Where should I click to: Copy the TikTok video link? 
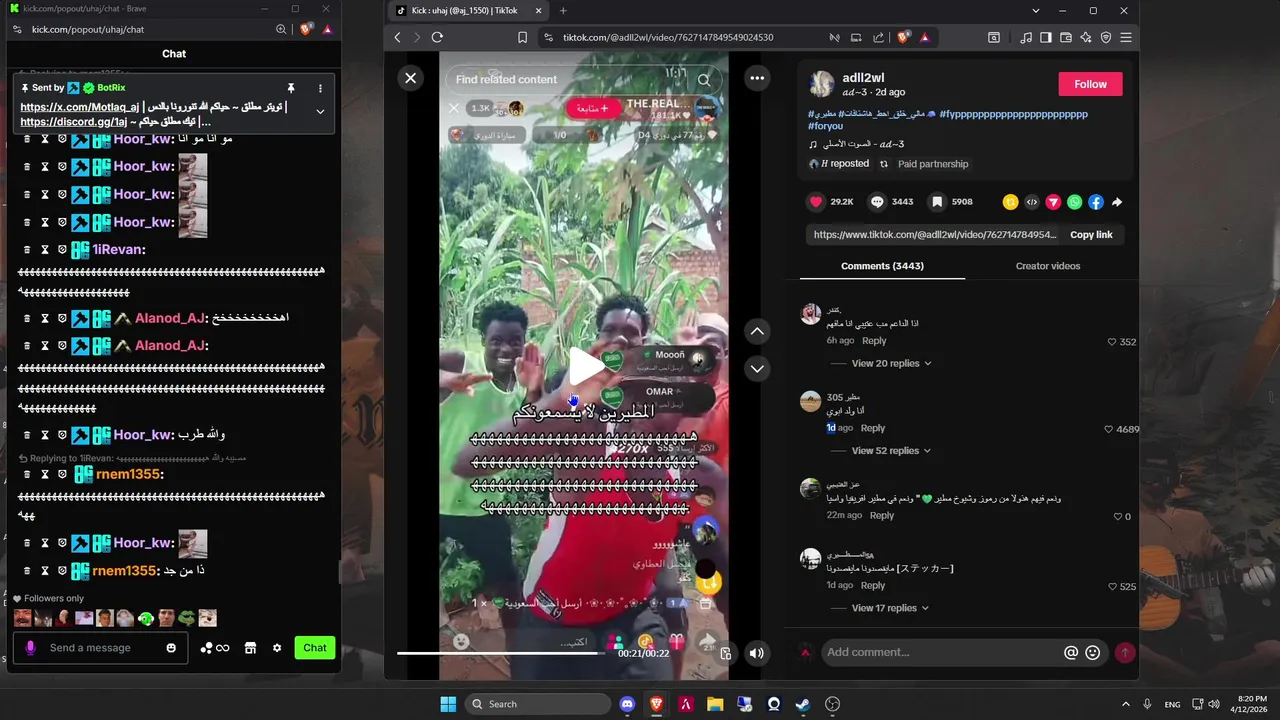[x=1091, y=235]
